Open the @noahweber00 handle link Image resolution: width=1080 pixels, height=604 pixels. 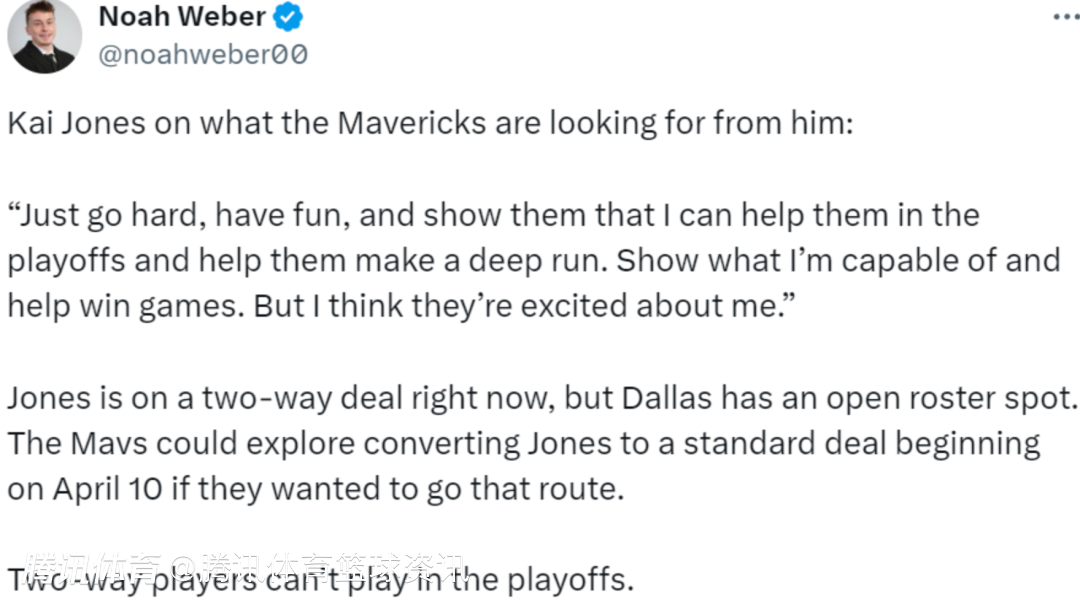(203, 54)
